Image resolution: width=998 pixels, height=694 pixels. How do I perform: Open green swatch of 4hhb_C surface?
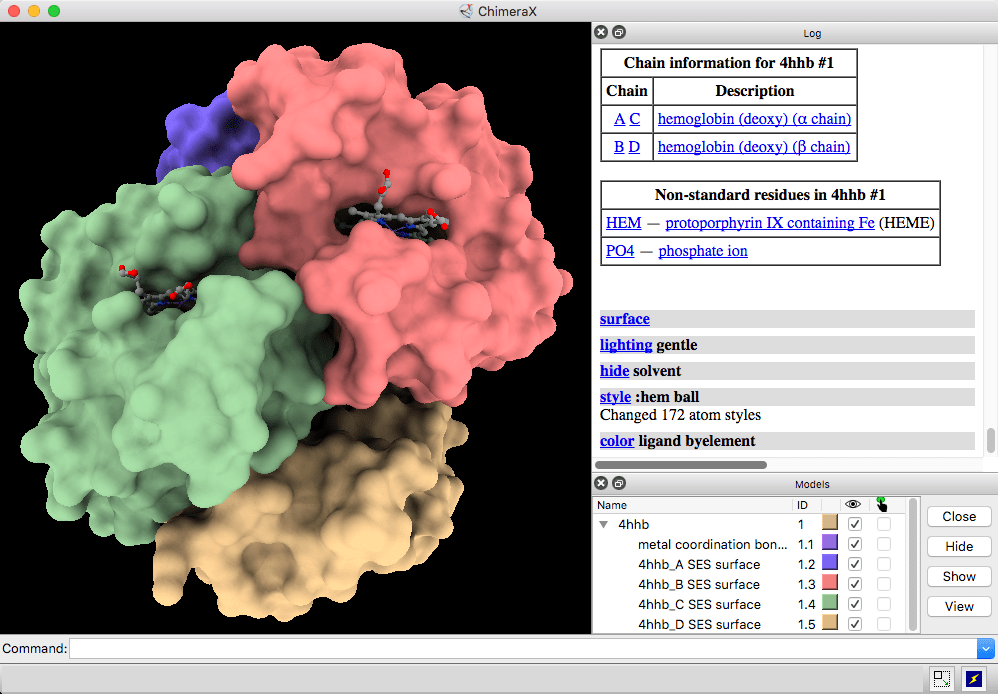[x=829, y=602]
